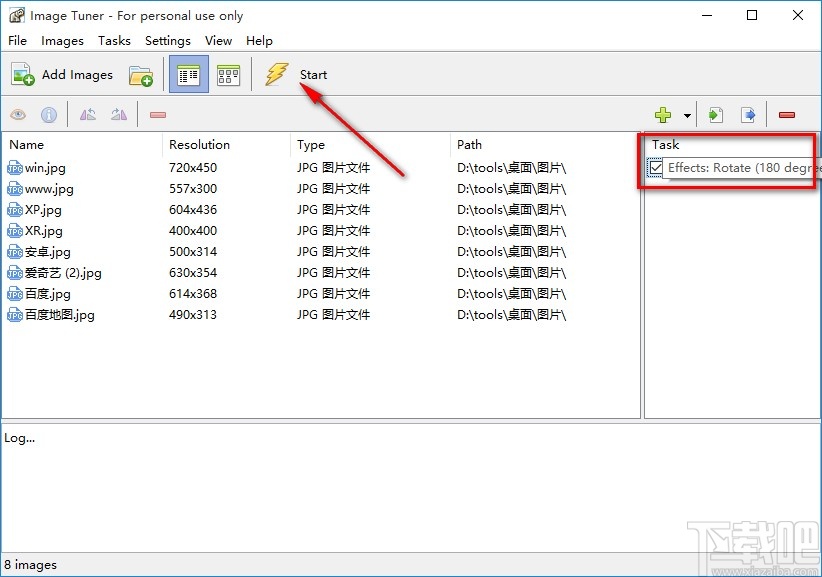Minimize the Image Tuner window
Screen dimensions: 822x577
[707, 15]
